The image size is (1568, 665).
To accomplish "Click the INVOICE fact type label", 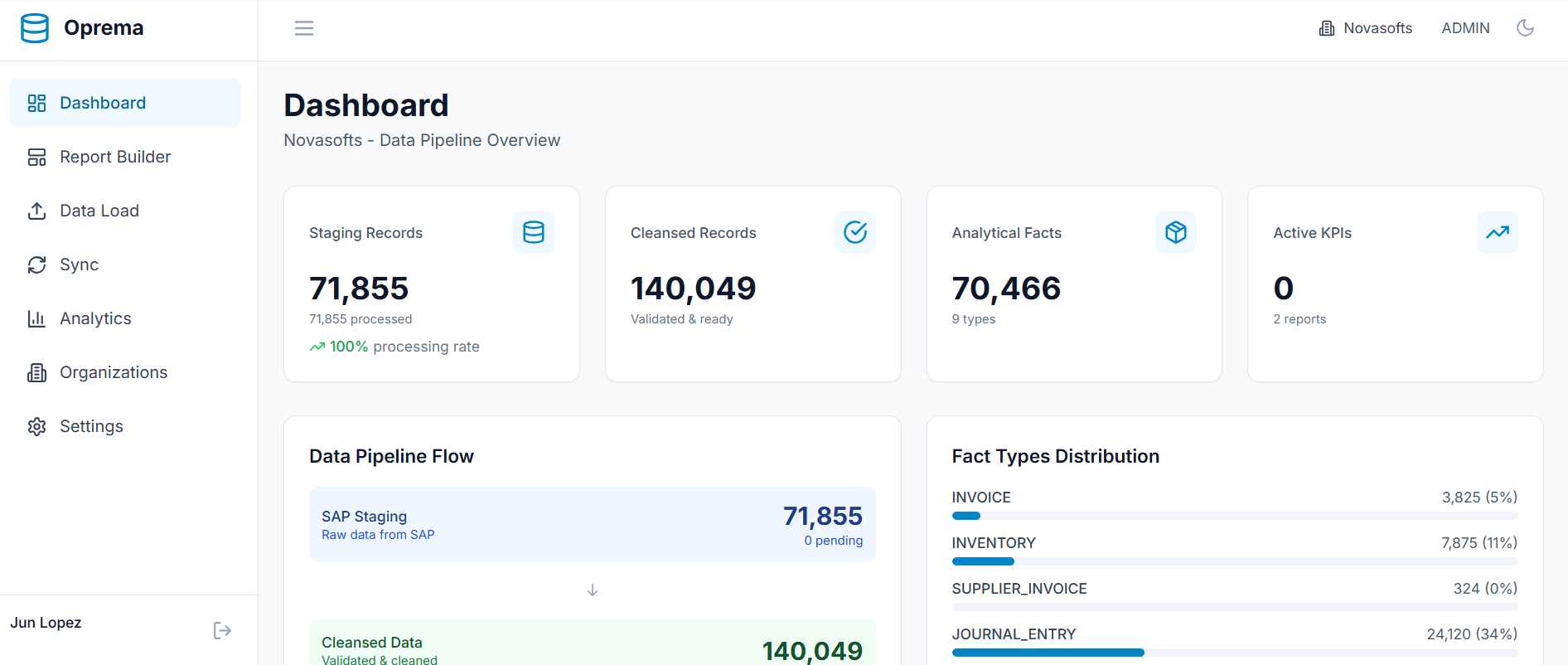I will point(981,498).
